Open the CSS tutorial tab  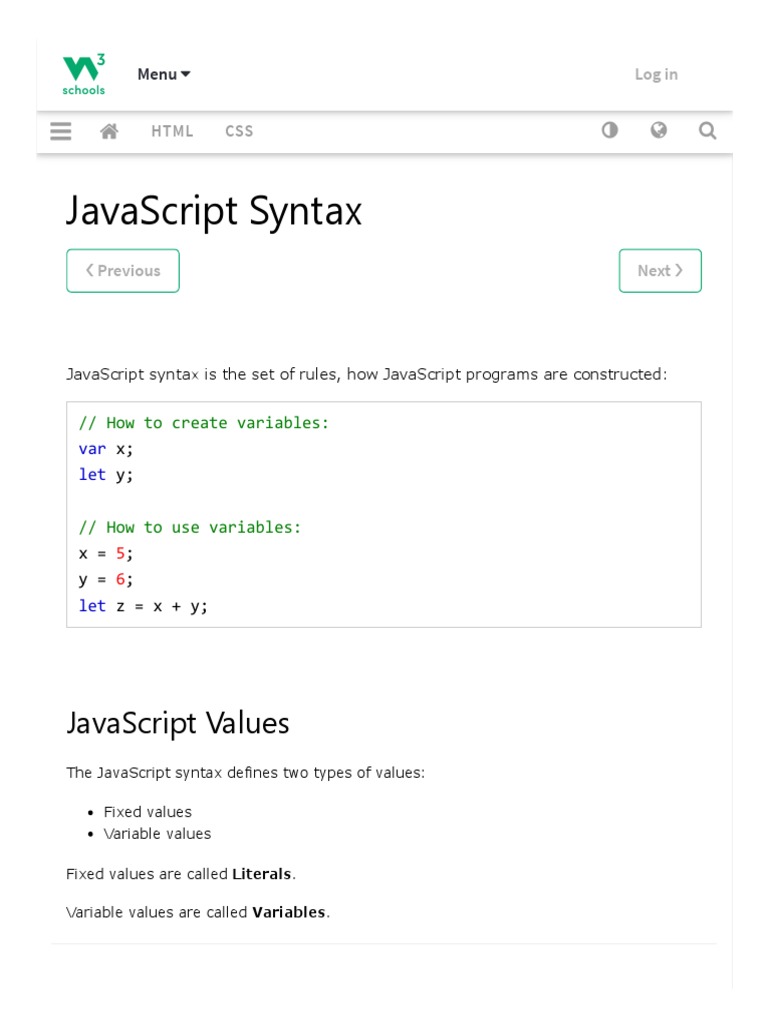[x=239, y=131]
